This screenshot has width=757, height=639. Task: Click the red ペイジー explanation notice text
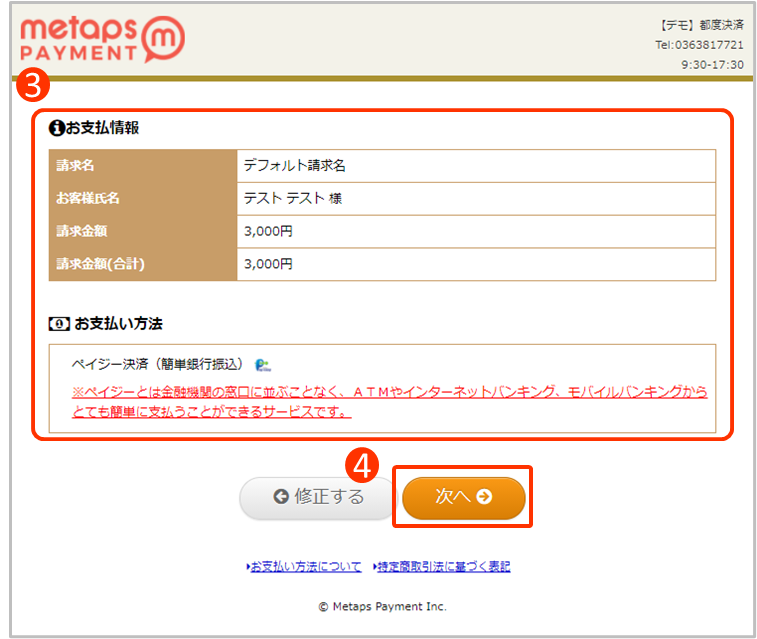click(x=389, y=402)
